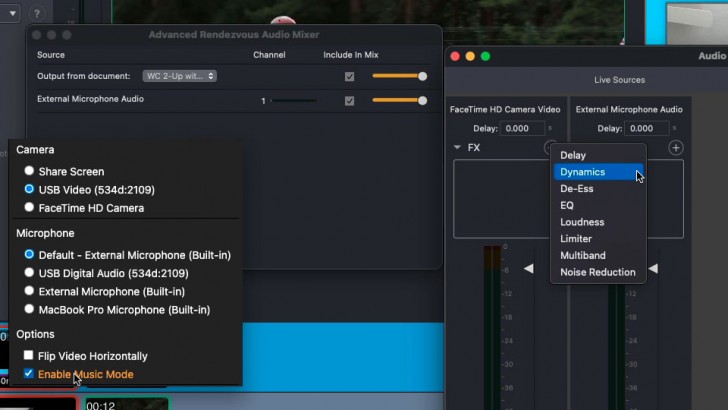Adjust External Microphone Audio volume slider
Image resolution: width=728 pixels, height=410 pixels.
pyautogui.click(x=399, y=100)
